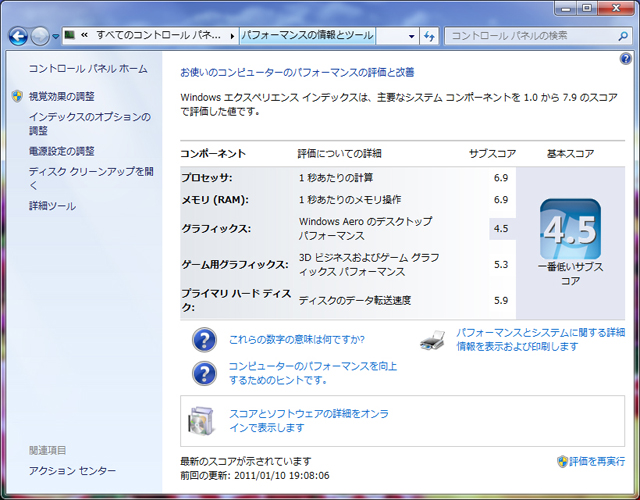Click the サブスコア column header
640x500 pixels.
pyautogui.click(x=492, y=154)
